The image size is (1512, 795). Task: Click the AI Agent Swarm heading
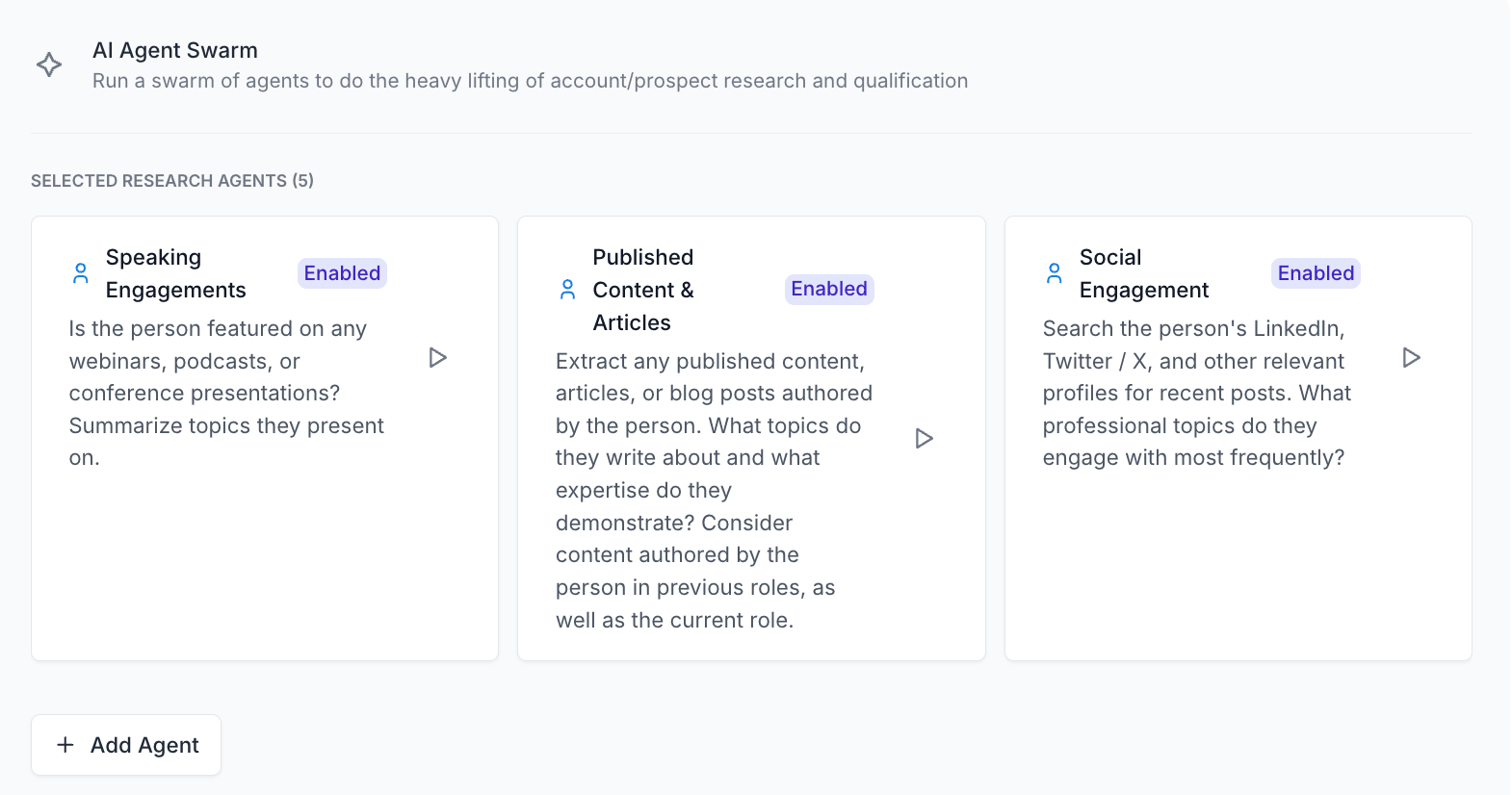click(x=175, y=50)
